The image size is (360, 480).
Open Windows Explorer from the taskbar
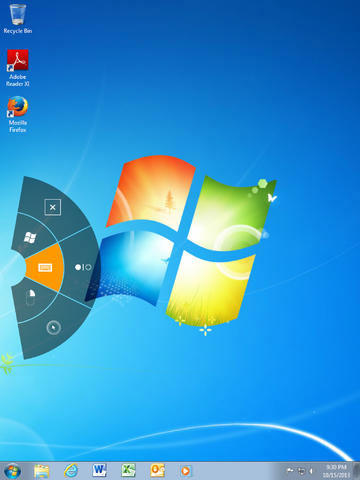pyautogui.click(x=42, y=471)
